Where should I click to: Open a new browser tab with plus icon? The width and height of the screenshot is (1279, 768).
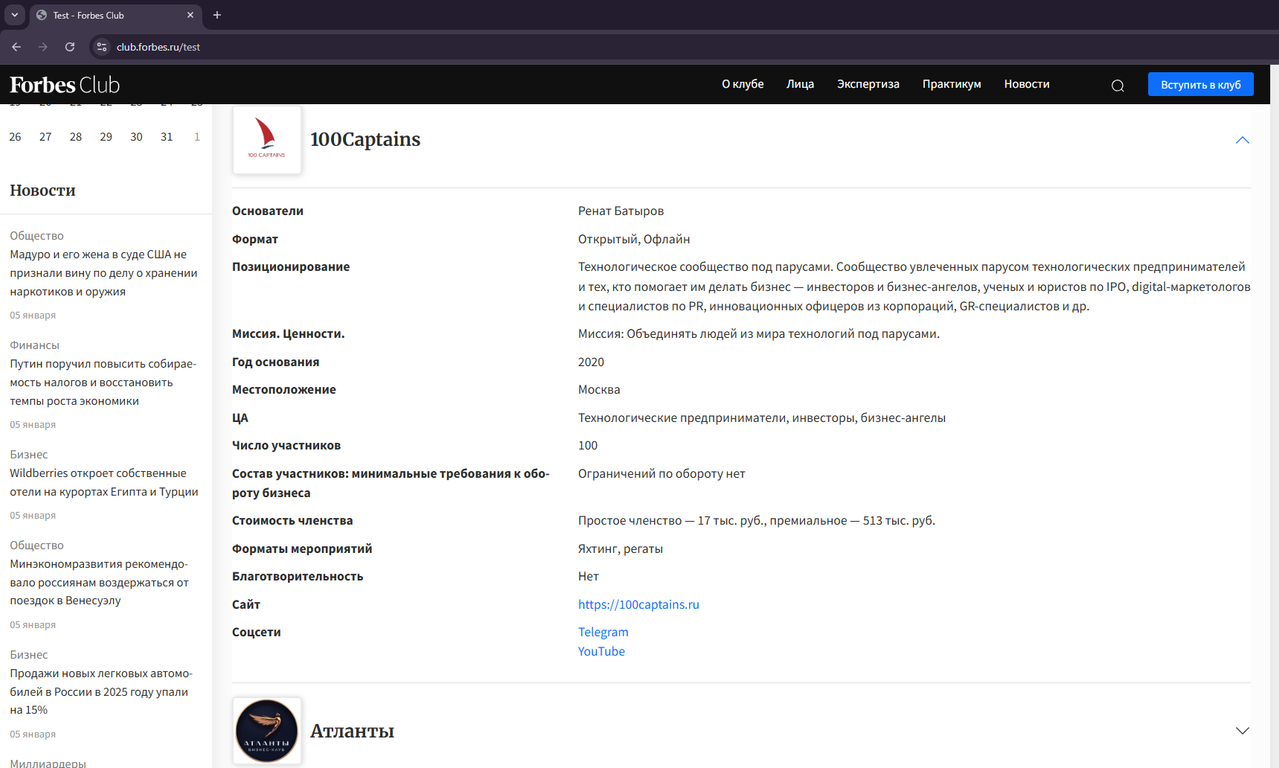click(217, 15)
